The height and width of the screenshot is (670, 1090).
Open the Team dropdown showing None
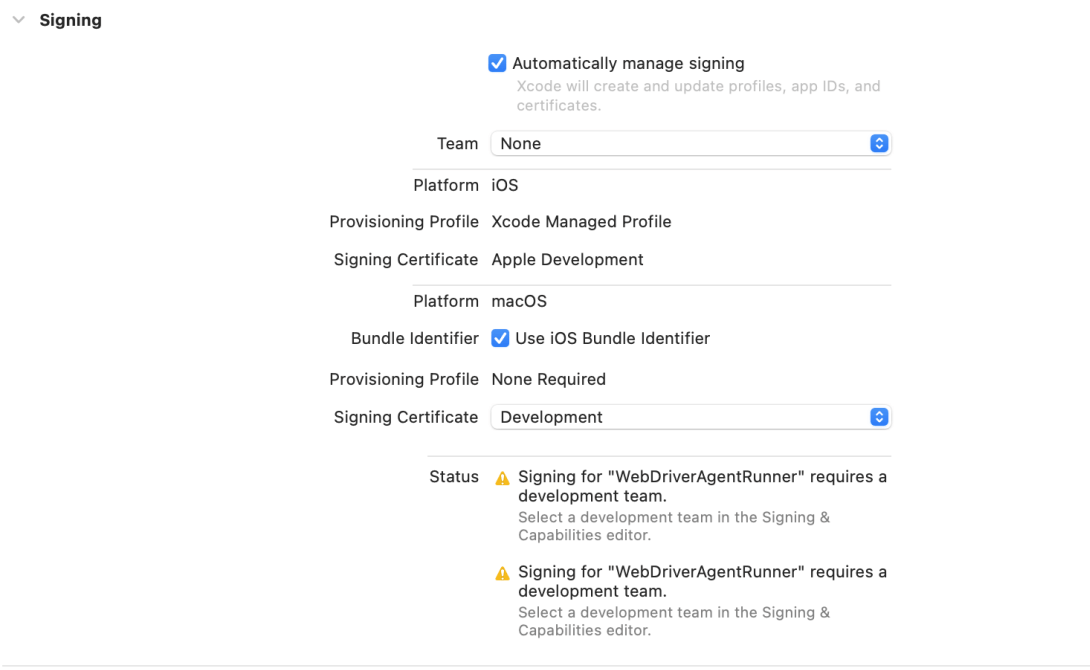(680, 143)
